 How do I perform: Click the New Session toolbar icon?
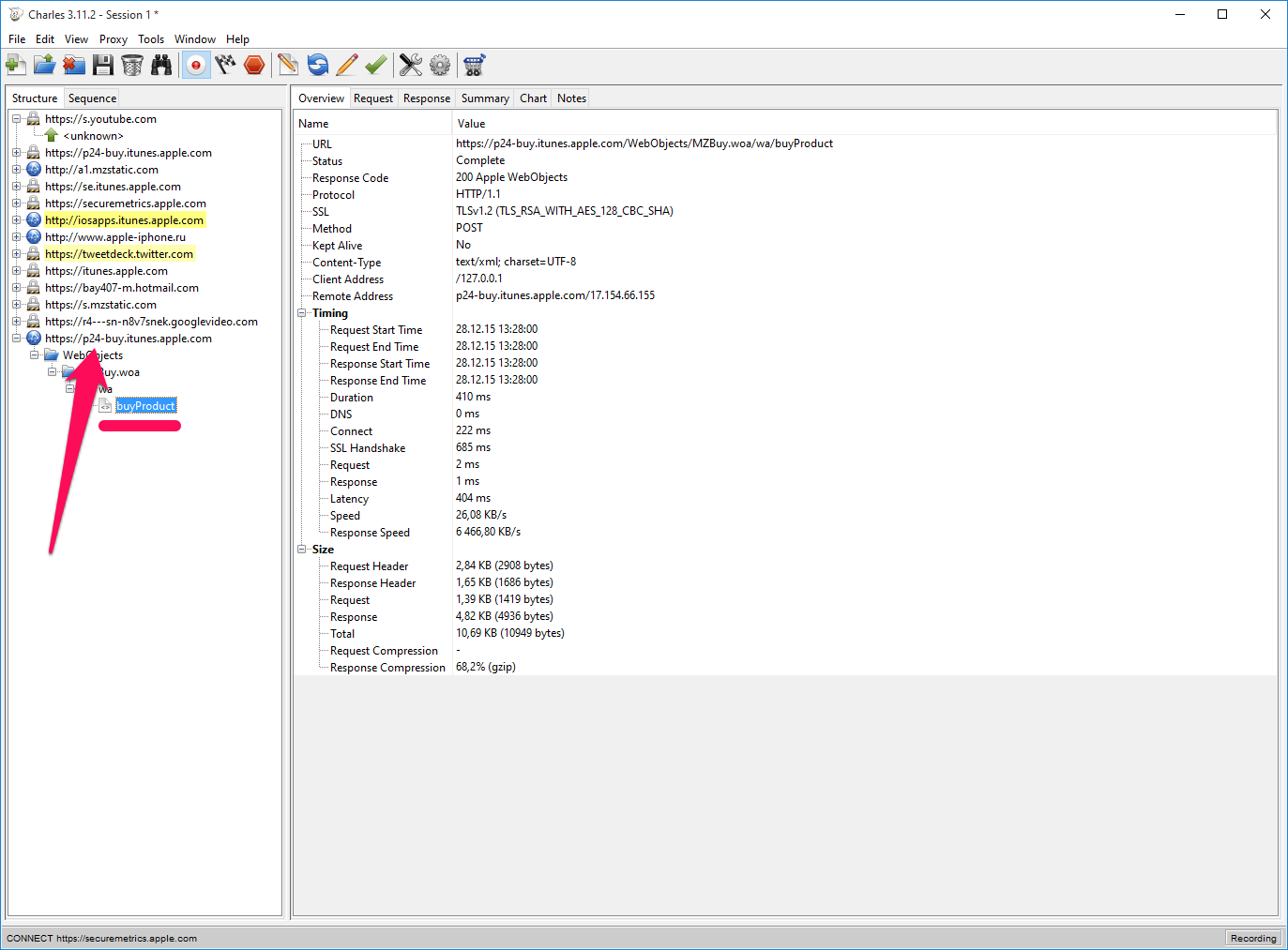point(16,65)
